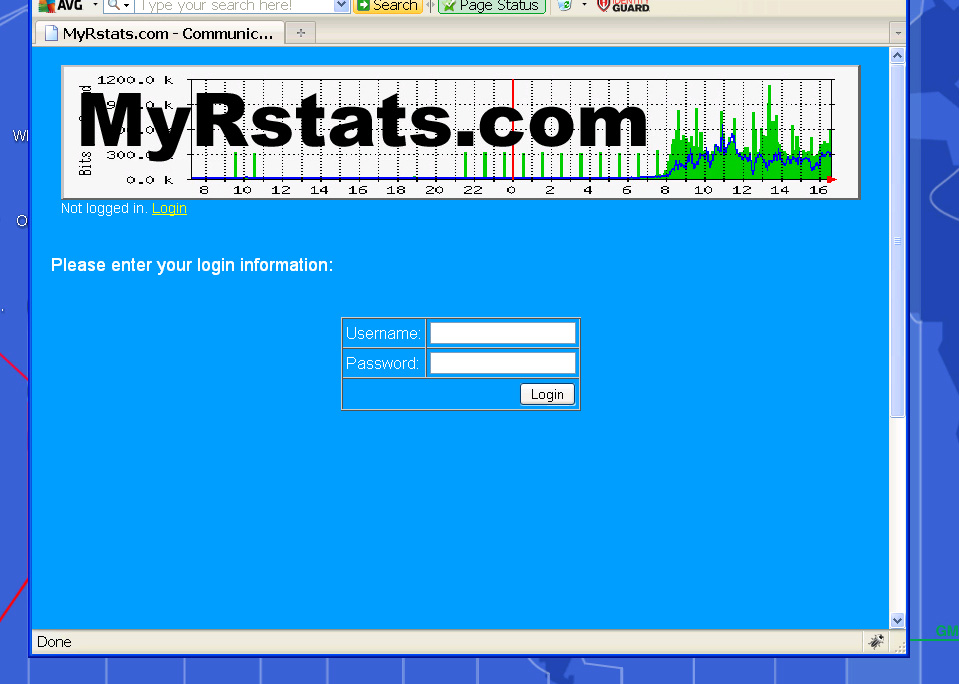Screen dimensions: 959x684
Task: Click the AVG toolbar logo
Action: [61, 6]
